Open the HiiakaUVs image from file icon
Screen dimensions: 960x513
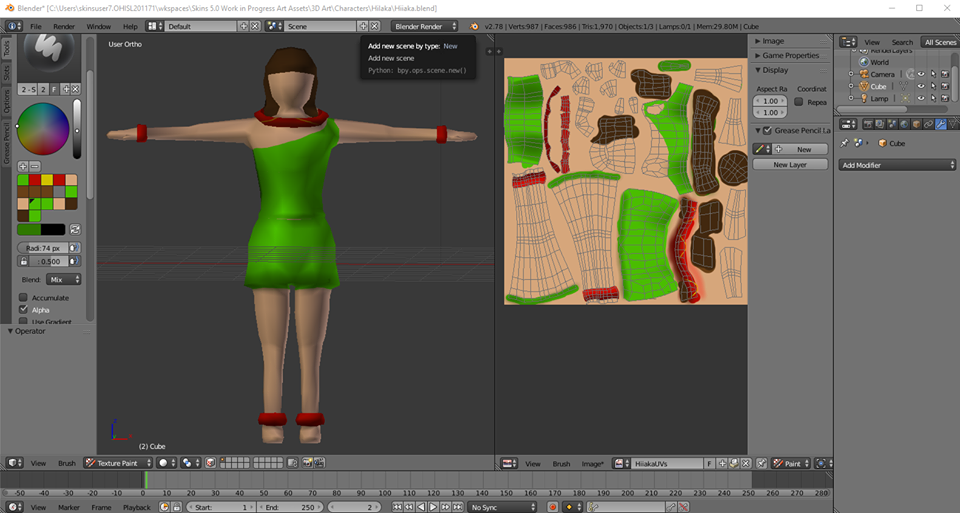pyautogui.click(x=733, y=463)
